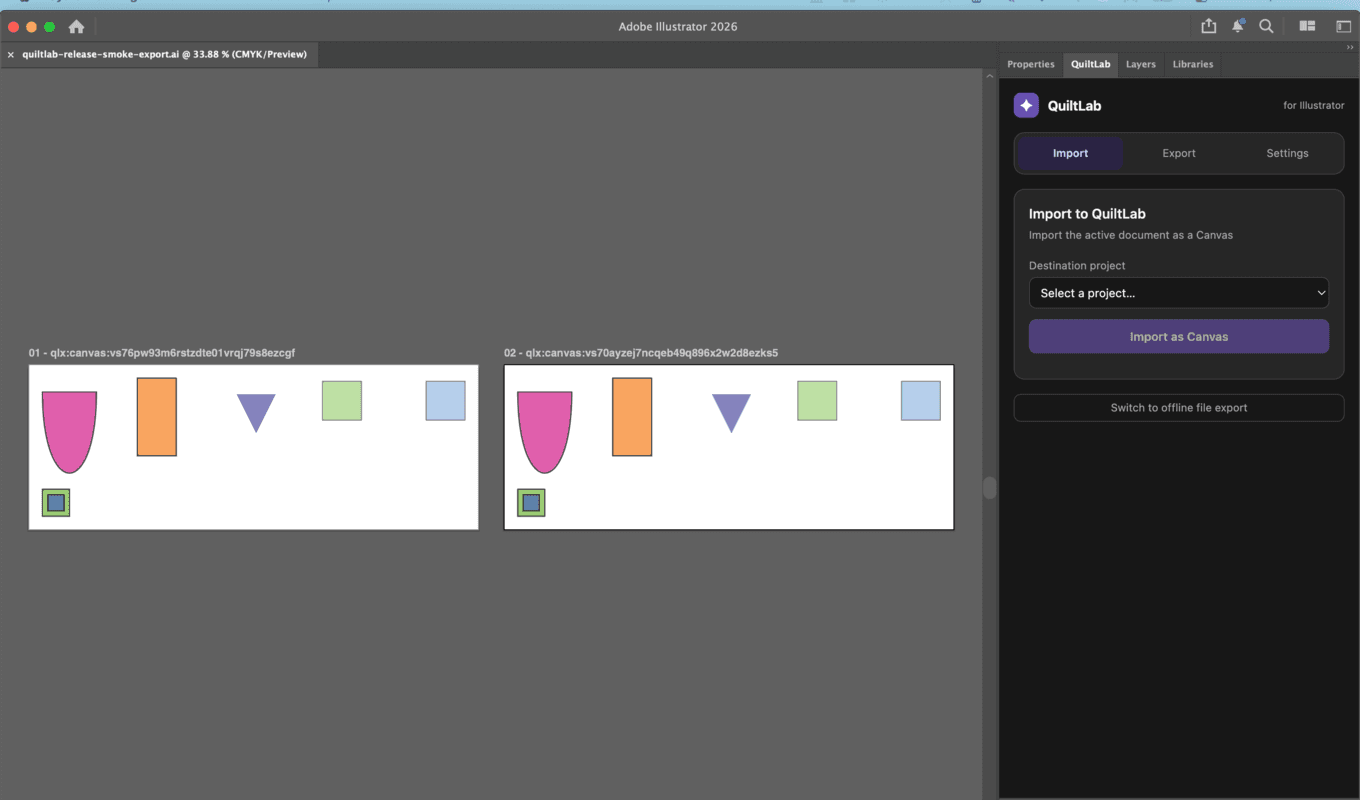The image size is (1360, 800).
Task: Switch to the Layers panel tab
Action: (x=1141, y=64)
